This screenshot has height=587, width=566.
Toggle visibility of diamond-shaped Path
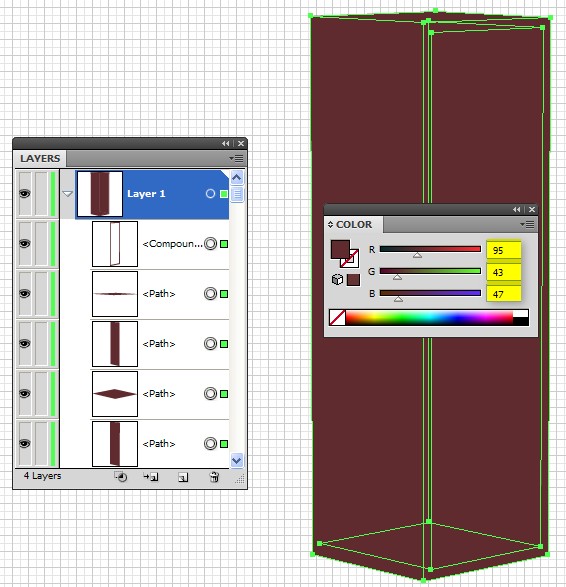click(x=25, y=394)
